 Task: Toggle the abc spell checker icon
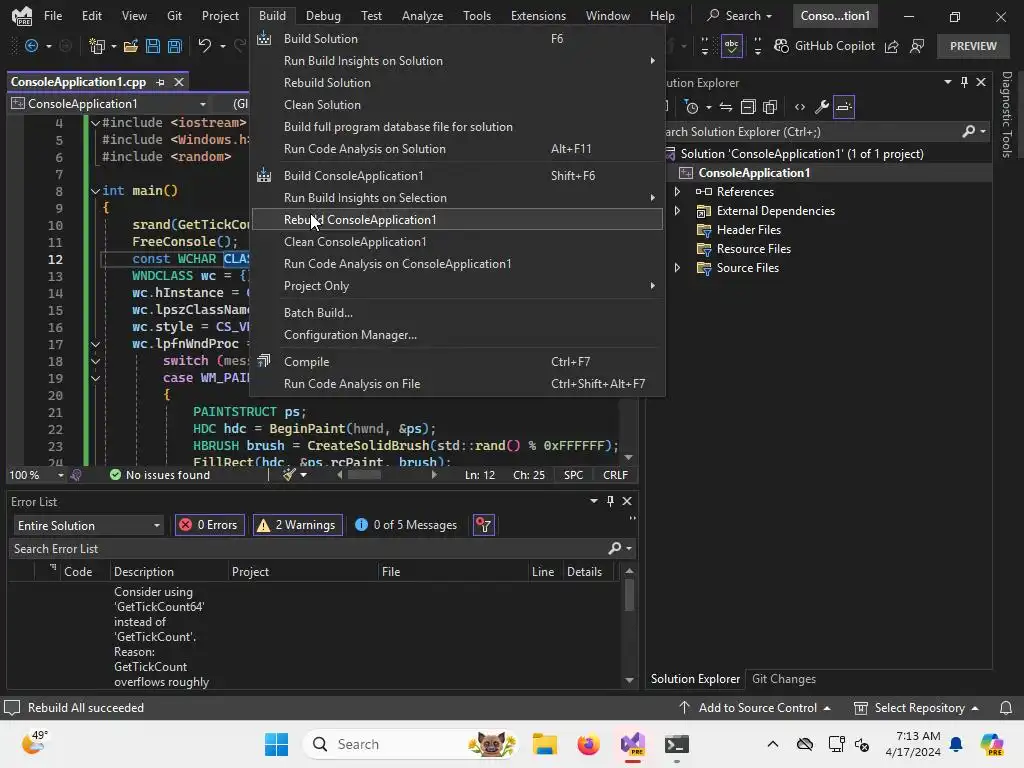click(731, 46)
